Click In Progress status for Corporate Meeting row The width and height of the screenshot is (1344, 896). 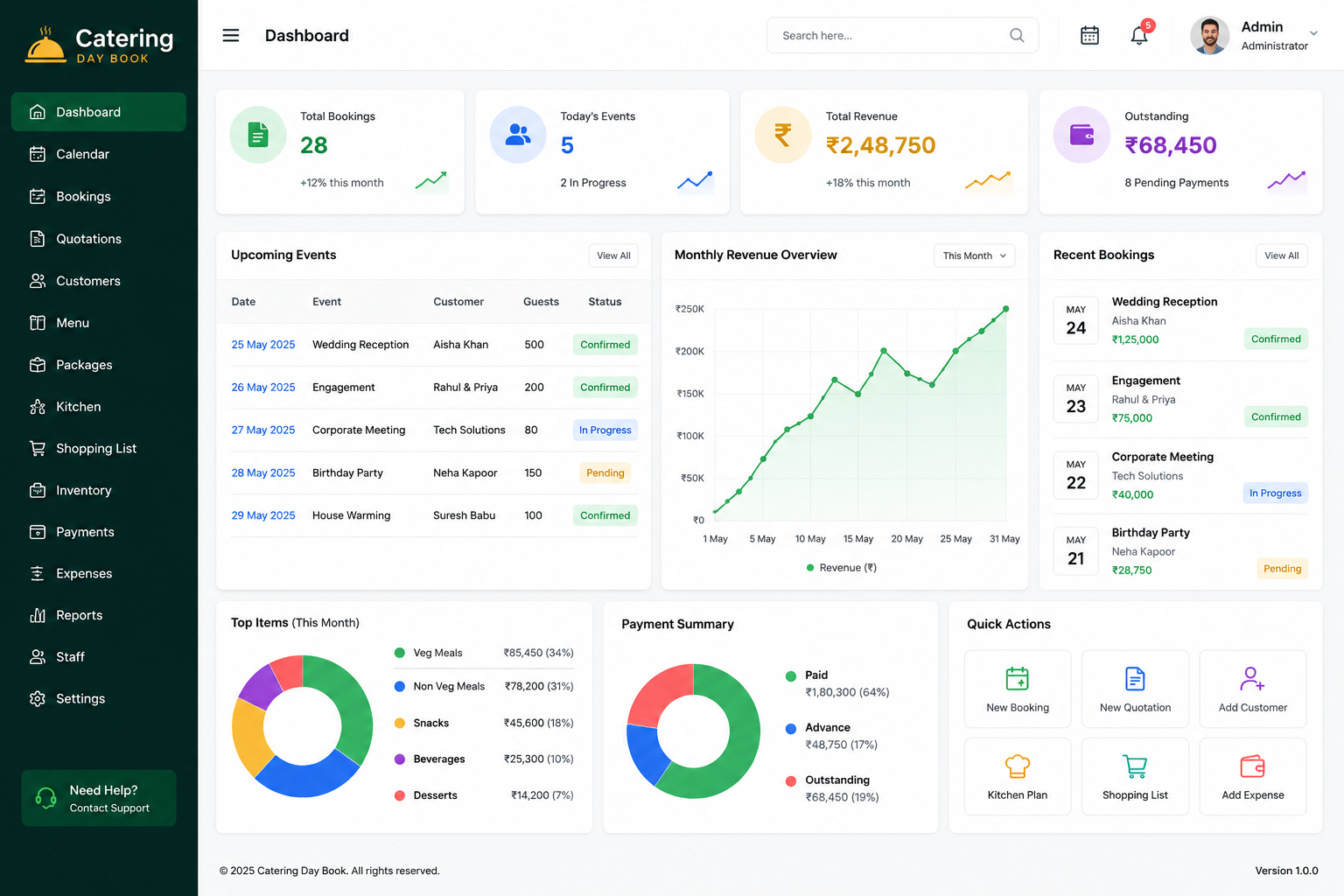[x=605, y=430]
